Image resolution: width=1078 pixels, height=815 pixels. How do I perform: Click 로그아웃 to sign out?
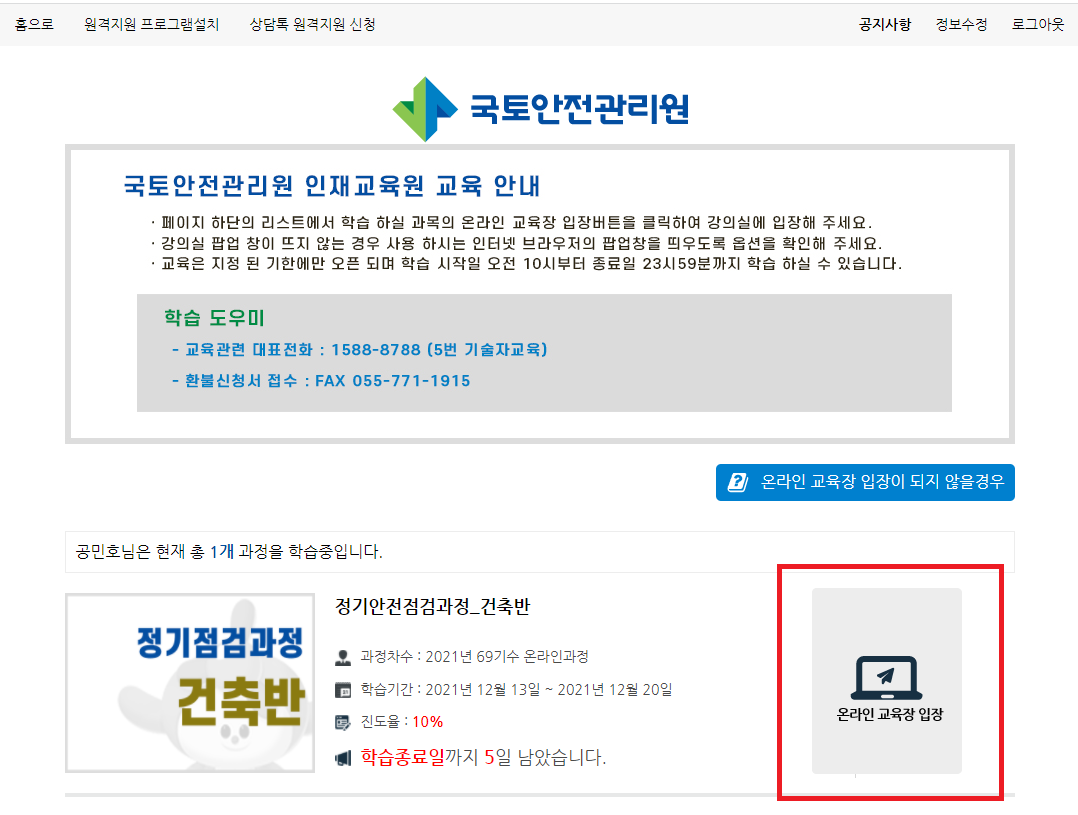(x=1037, y=25)
